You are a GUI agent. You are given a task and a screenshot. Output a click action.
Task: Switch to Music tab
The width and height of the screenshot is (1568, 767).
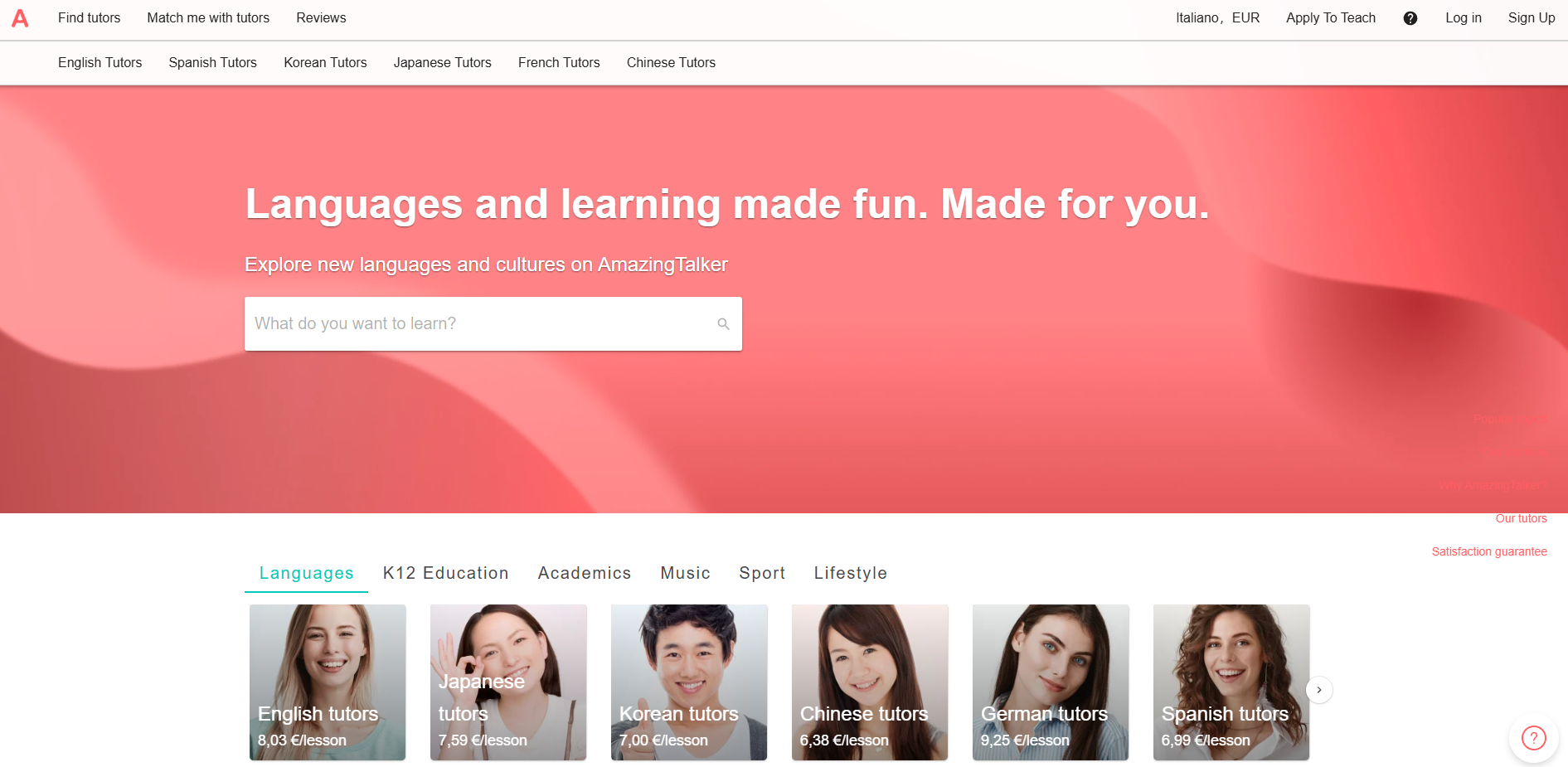685,574
